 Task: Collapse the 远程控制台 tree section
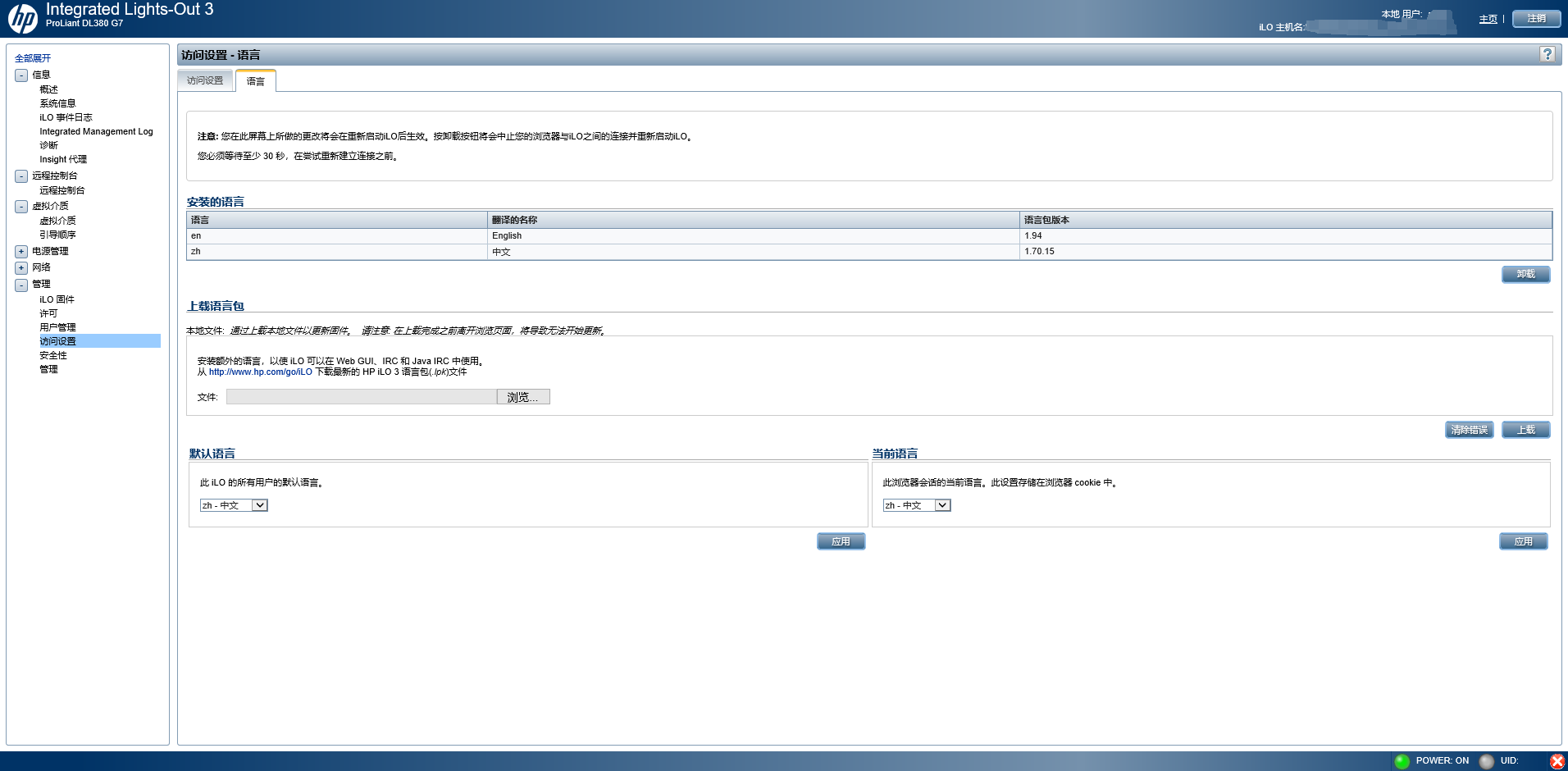(21, 176)
